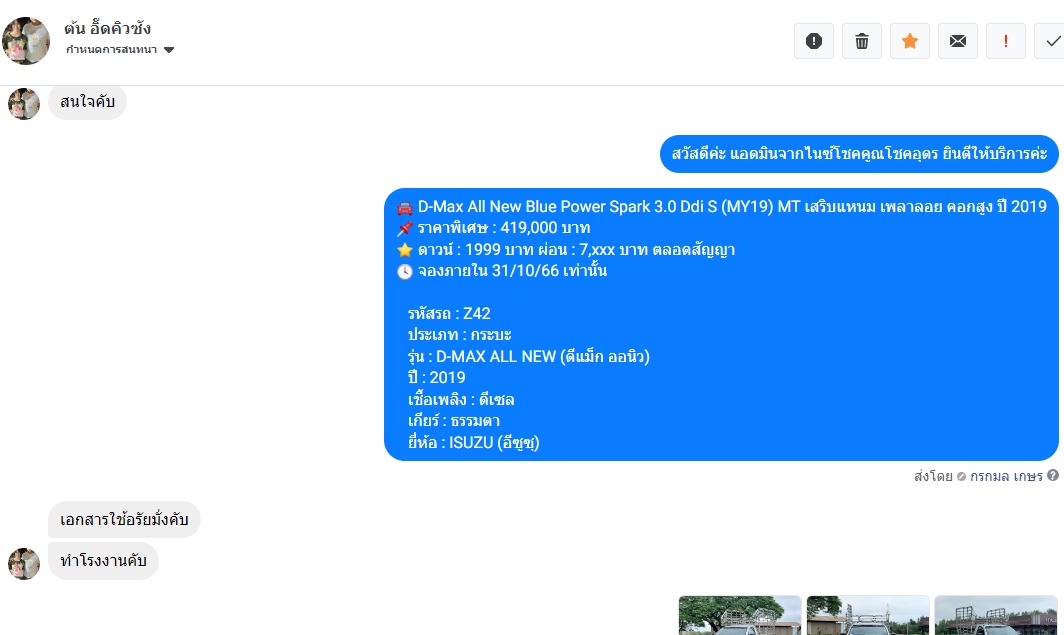Click the message เอกสารใช้อะไรบ้างคับ
This screenshot has height=635, width=1064.
coord(124,520)
